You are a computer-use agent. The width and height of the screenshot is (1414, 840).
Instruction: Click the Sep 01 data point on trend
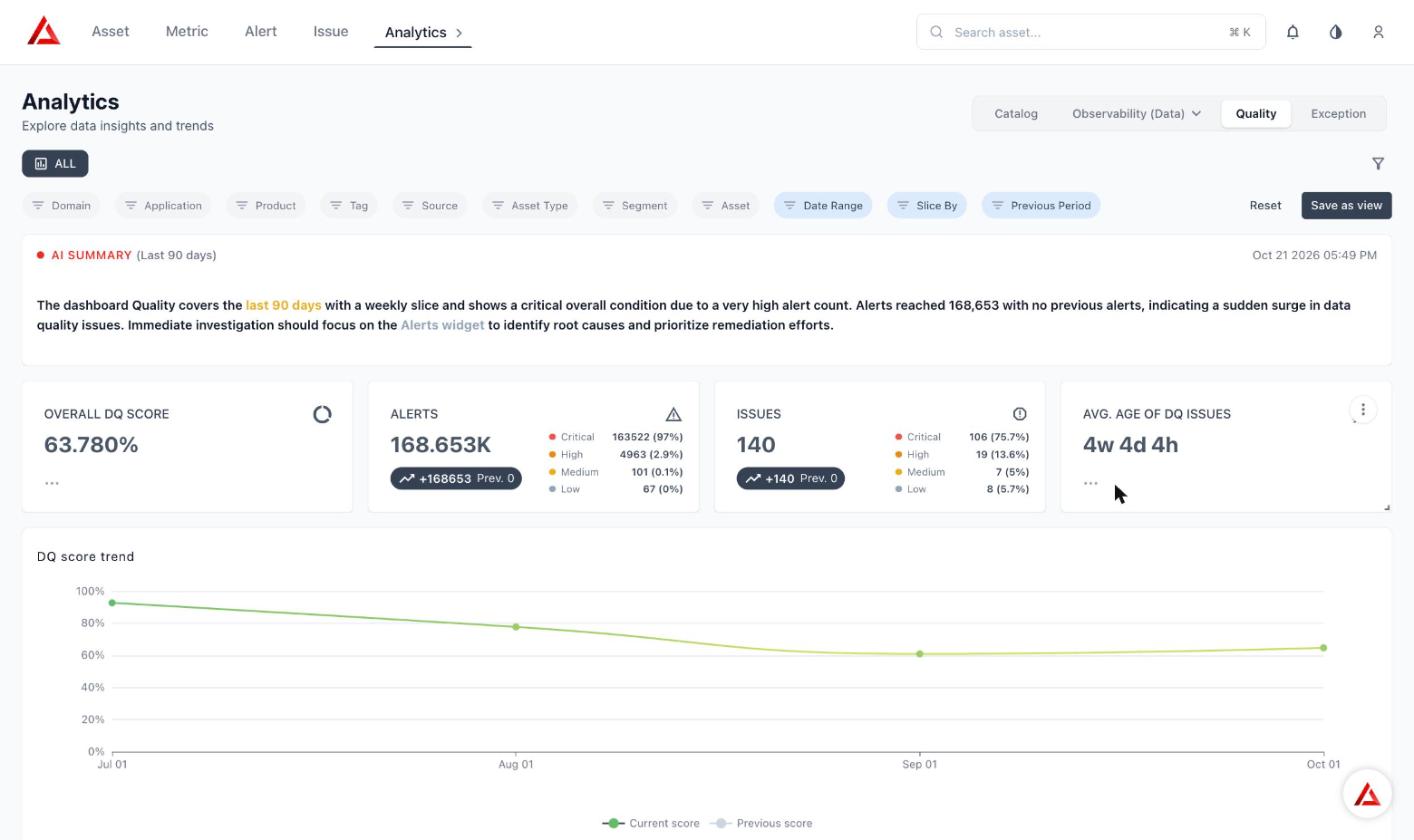coord(920,654)
